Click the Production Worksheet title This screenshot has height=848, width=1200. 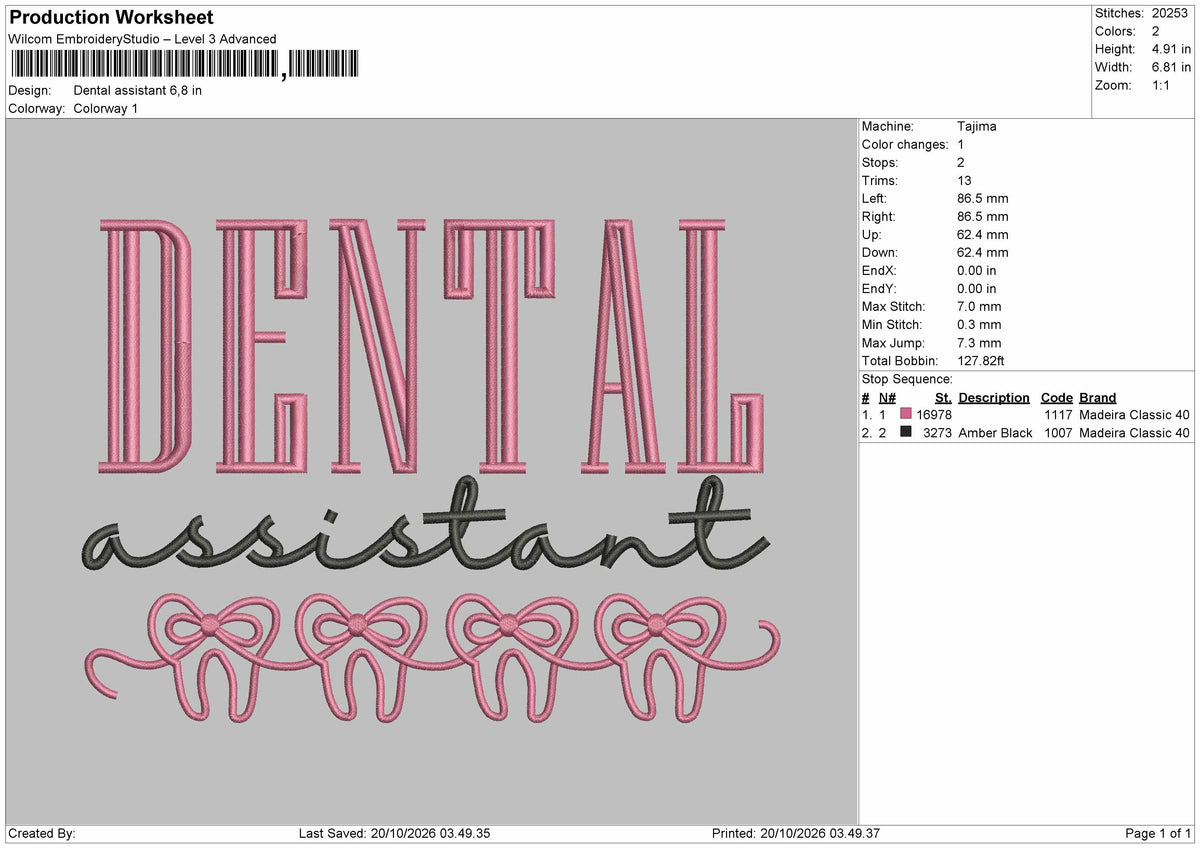coord(110,17)
